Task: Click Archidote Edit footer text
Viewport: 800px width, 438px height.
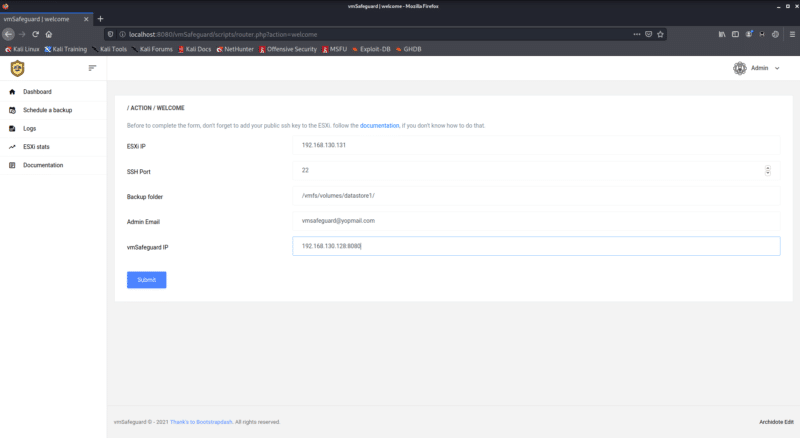Action: click(x=776, y=422)
